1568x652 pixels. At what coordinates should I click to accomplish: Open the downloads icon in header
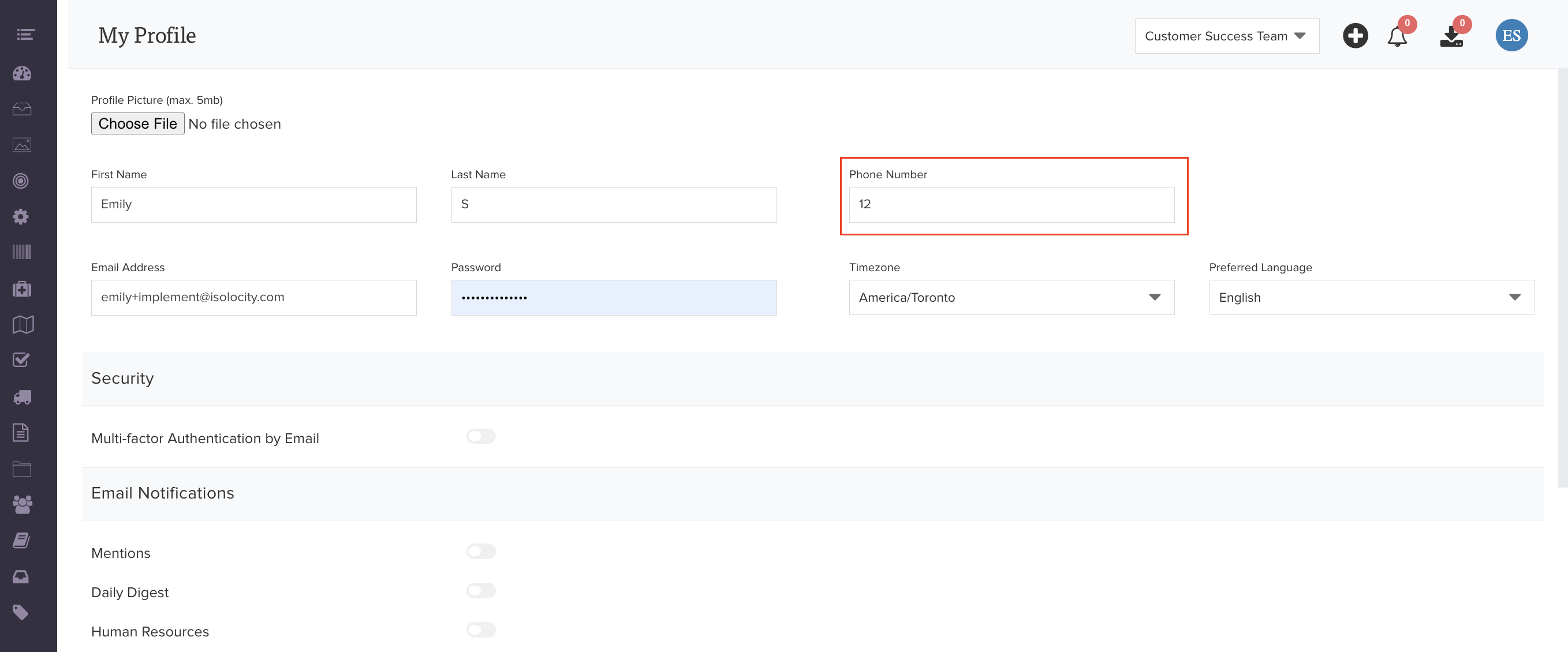pyautogui.click(x=1451, y=38)
